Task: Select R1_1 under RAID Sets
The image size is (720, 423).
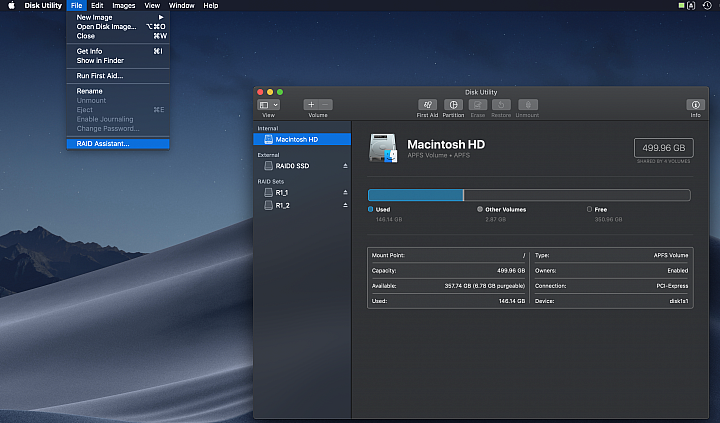Action: click(302, 192)
